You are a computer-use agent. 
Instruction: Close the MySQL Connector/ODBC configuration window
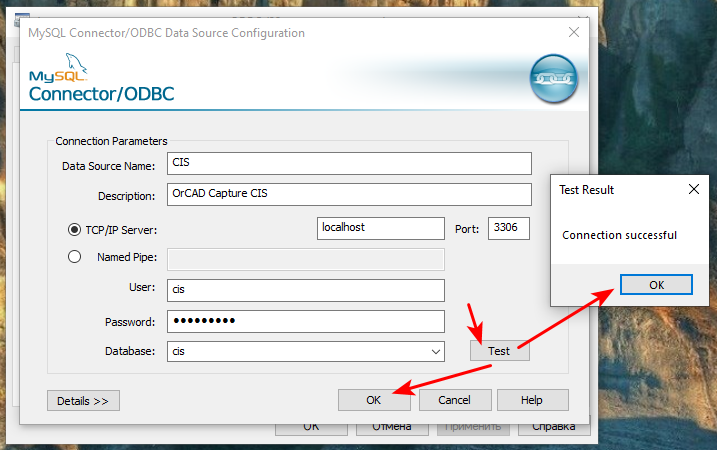574,32
